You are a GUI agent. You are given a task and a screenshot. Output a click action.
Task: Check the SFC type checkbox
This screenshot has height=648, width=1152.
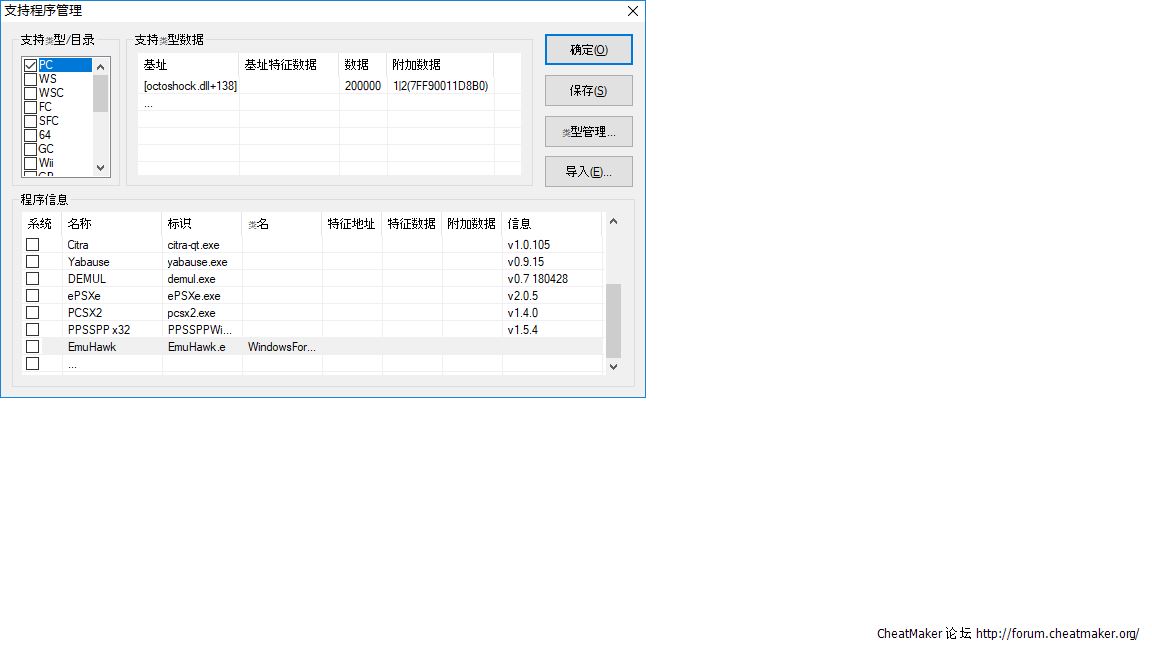[31, 121]
